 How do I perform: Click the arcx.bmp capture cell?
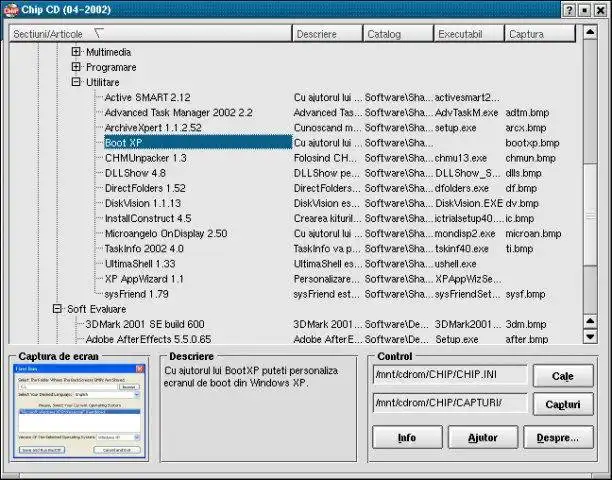pyautogui.click(x=526, y=128)
